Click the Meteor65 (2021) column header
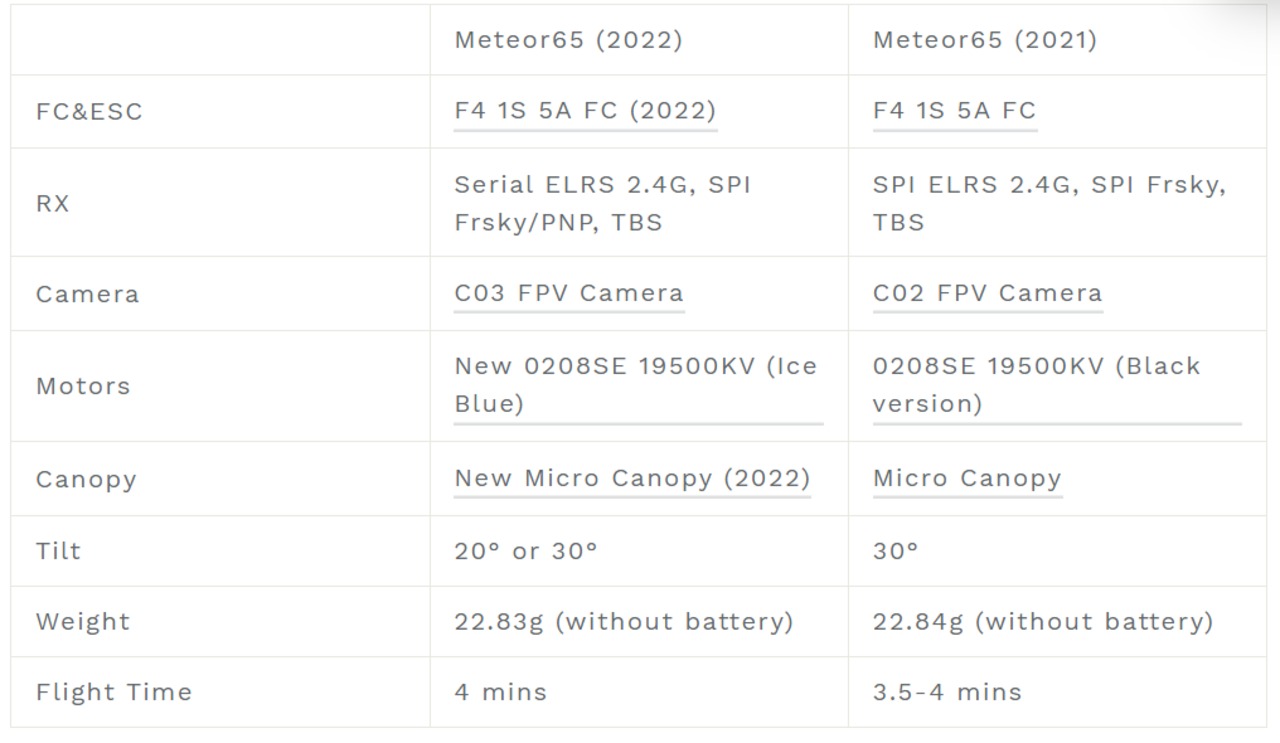Image resolution: width=1280 pixels, height=743 pixels. click(985, 40)
